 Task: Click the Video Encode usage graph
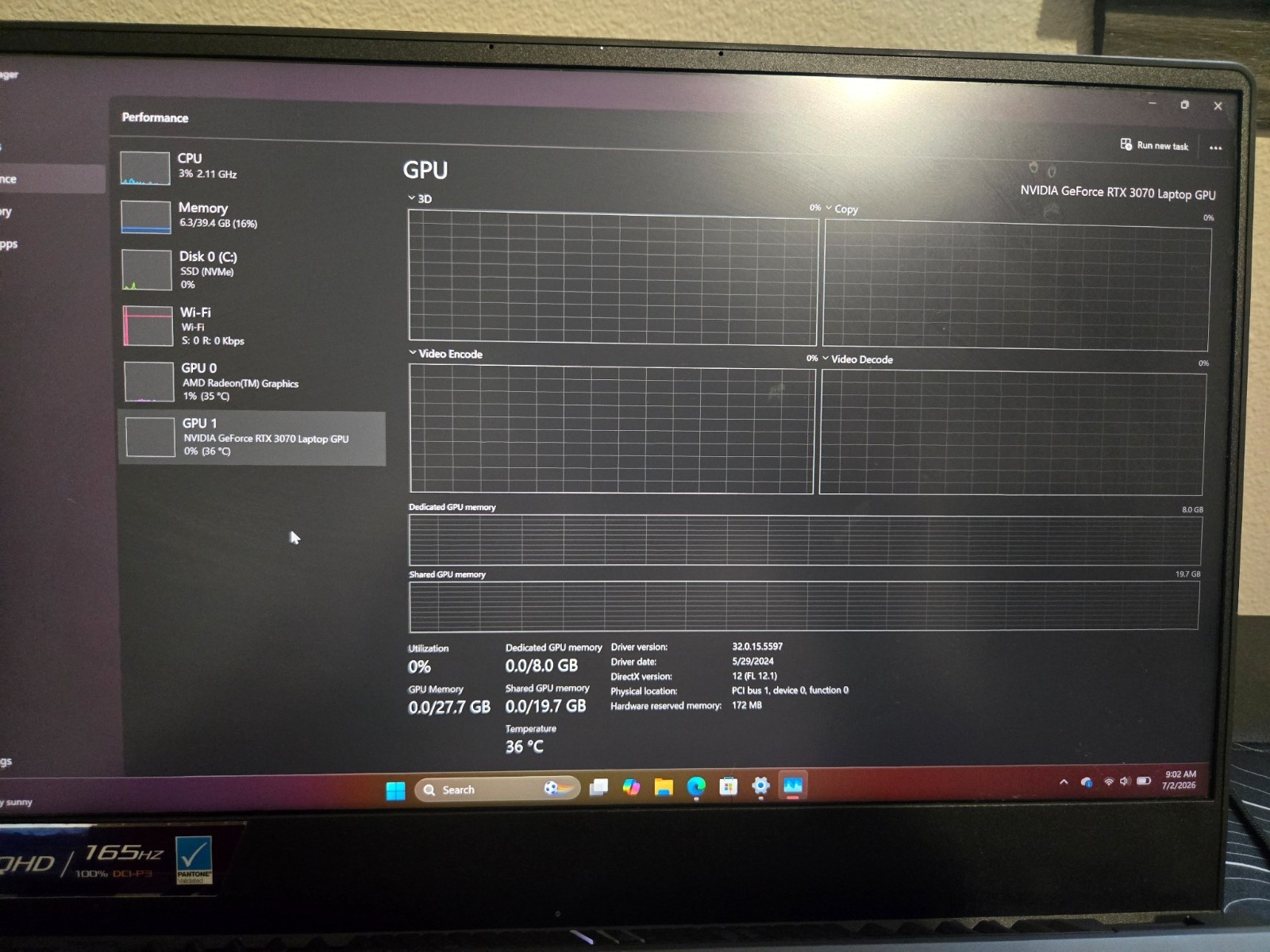click(611, 429)
